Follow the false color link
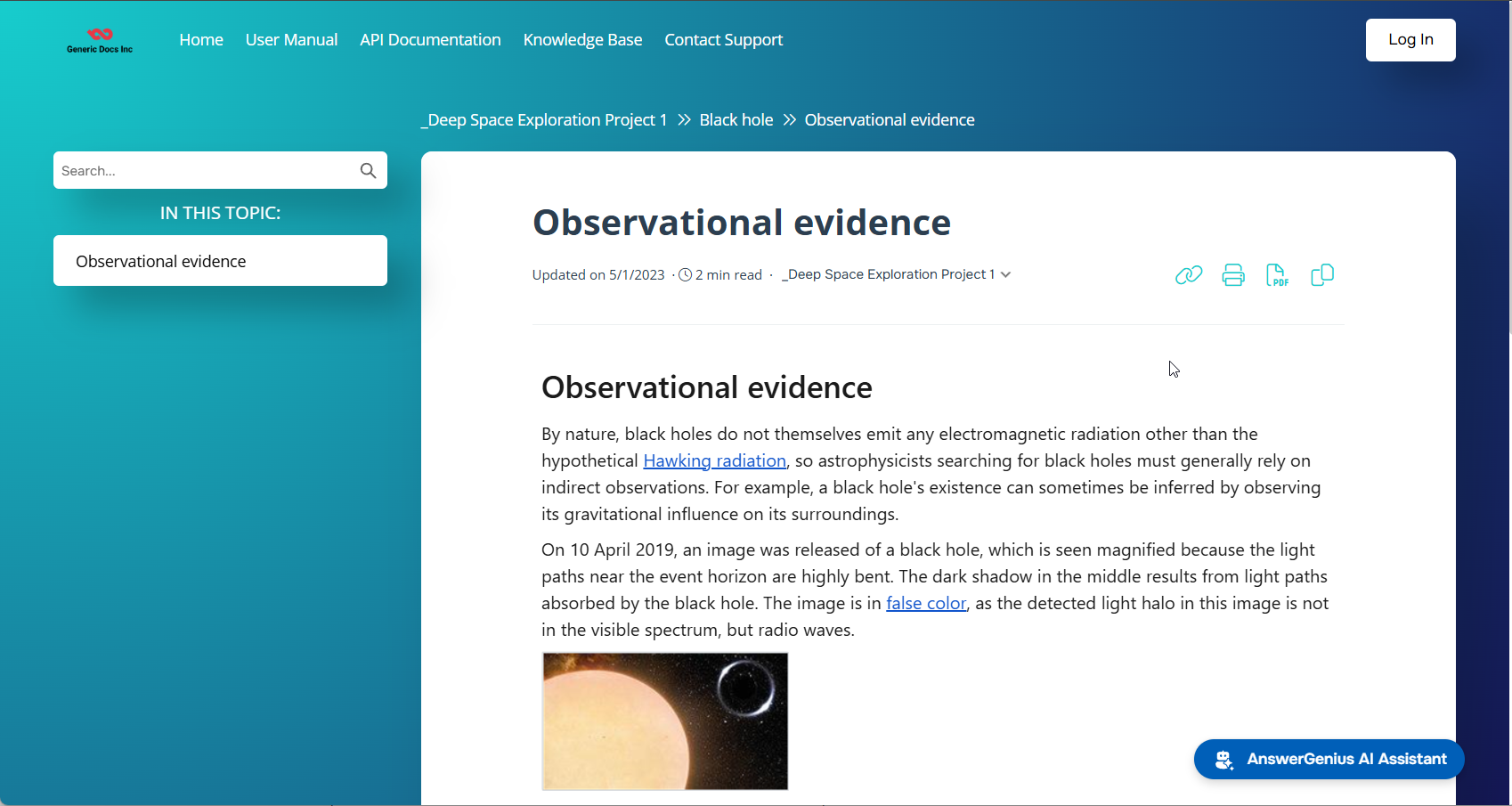The height and width of the screenshot is (806, 1512). 926,603
